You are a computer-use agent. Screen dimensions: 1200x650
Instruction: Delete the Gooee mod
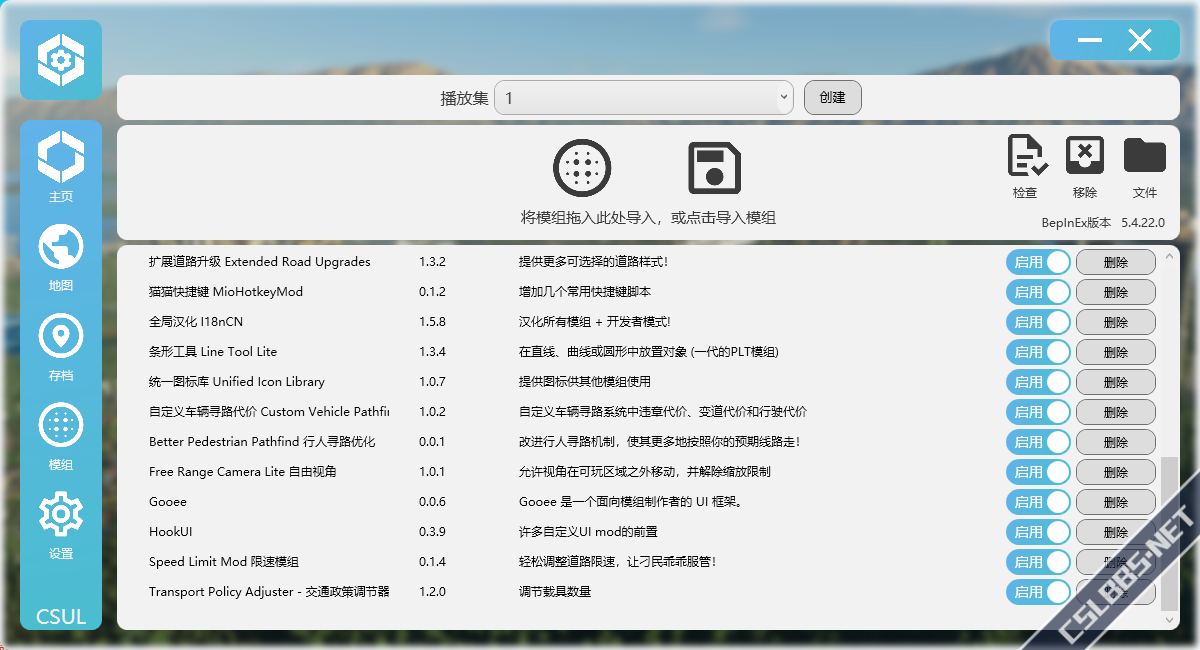[1116, 502]
